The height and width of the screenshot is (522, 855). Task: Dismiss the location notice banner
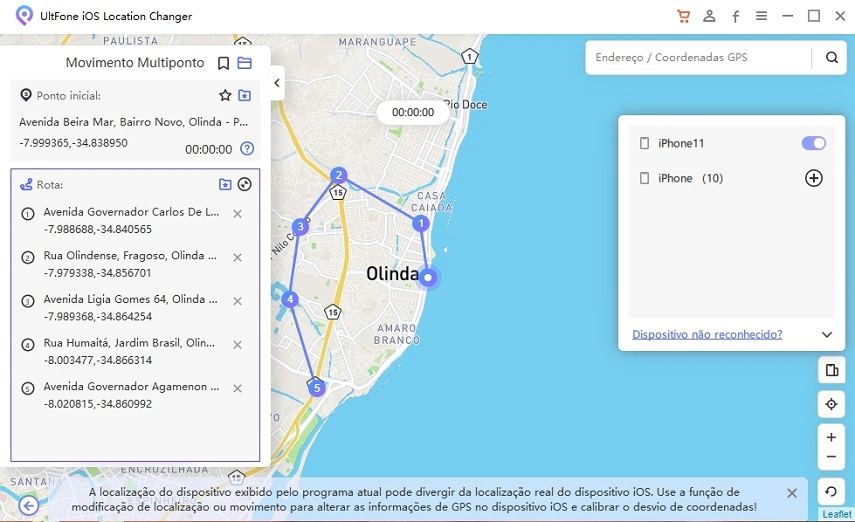792,493
